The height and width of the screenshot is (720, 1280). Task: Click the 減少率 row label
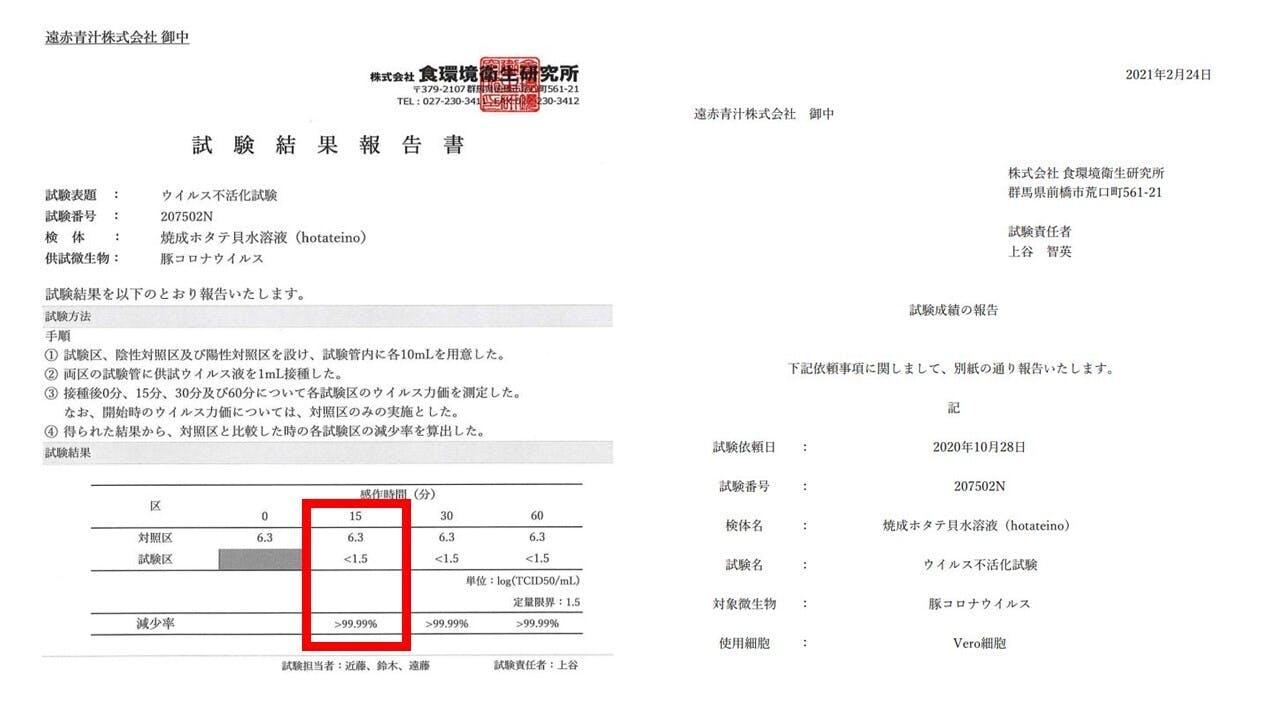pos(155,624)
